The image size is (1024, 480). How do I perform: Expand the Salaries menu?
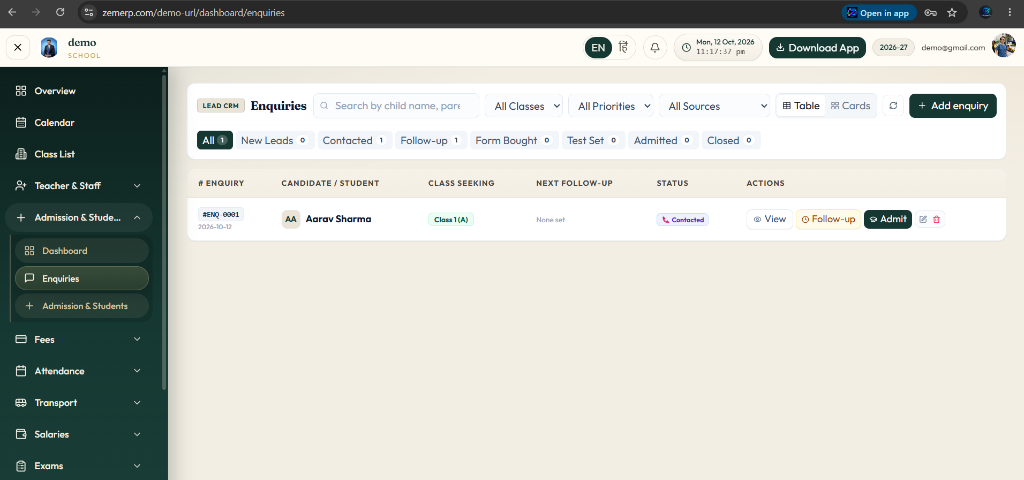(78, 434)
